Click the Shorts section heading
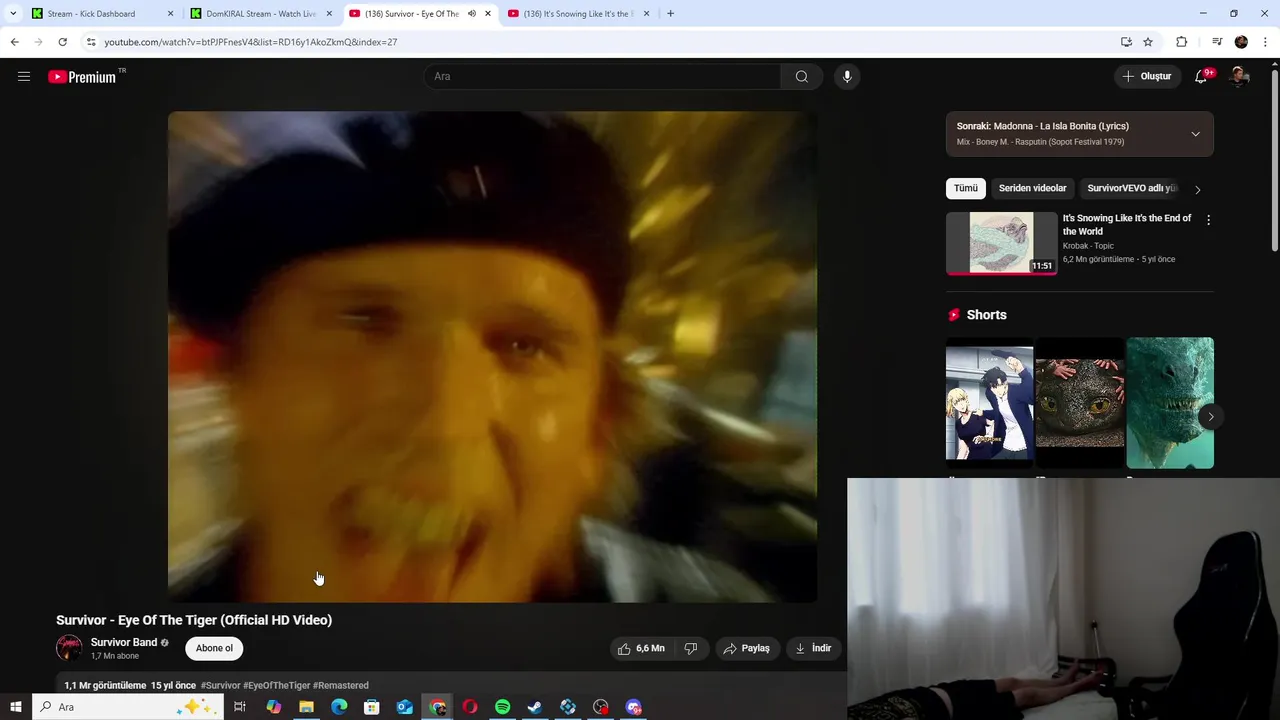This screenshot has width=1280, height=720. tap(986, 315)
